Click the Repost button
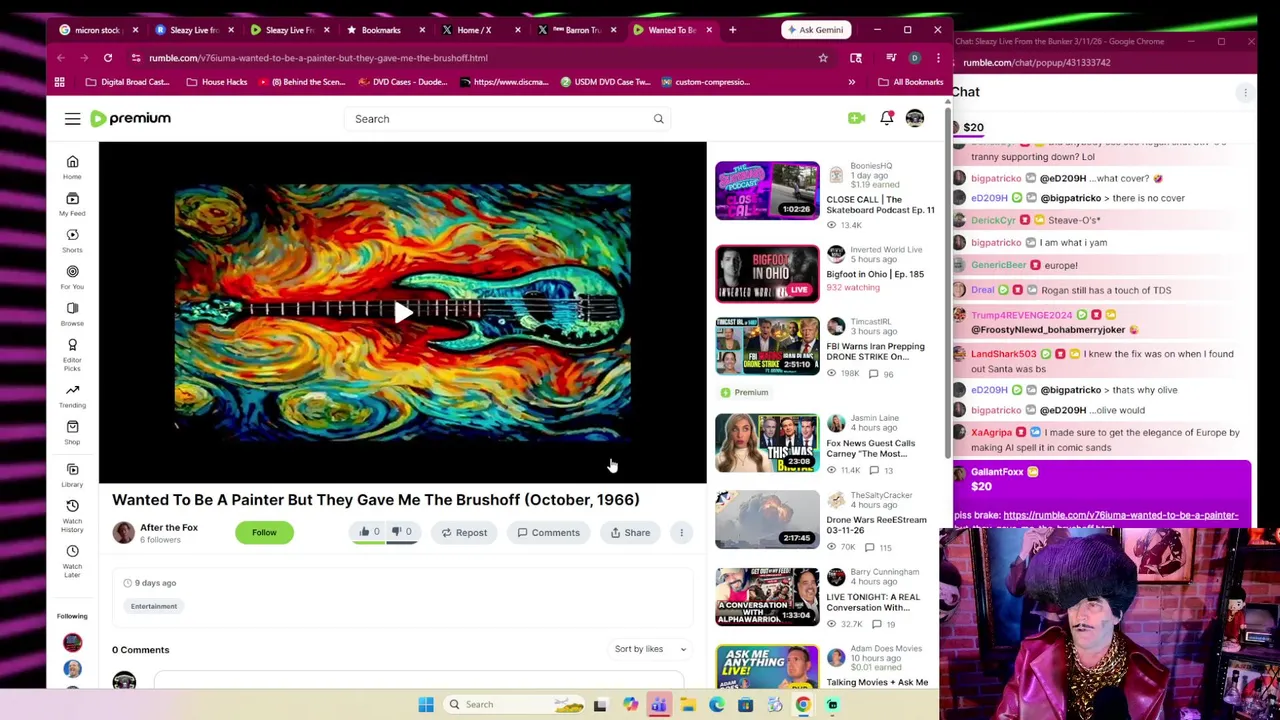 point(464,532)
